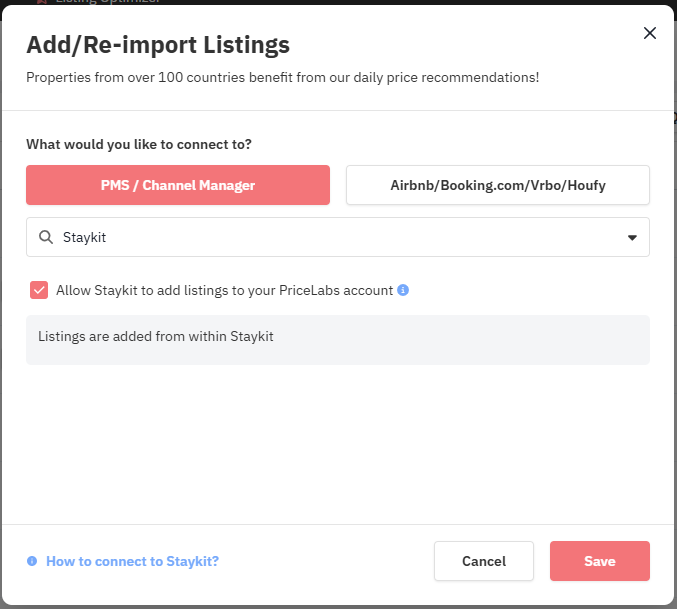677x609 pixels.
Task: Click info icon before How to connect link
Action: coord(32,561)
